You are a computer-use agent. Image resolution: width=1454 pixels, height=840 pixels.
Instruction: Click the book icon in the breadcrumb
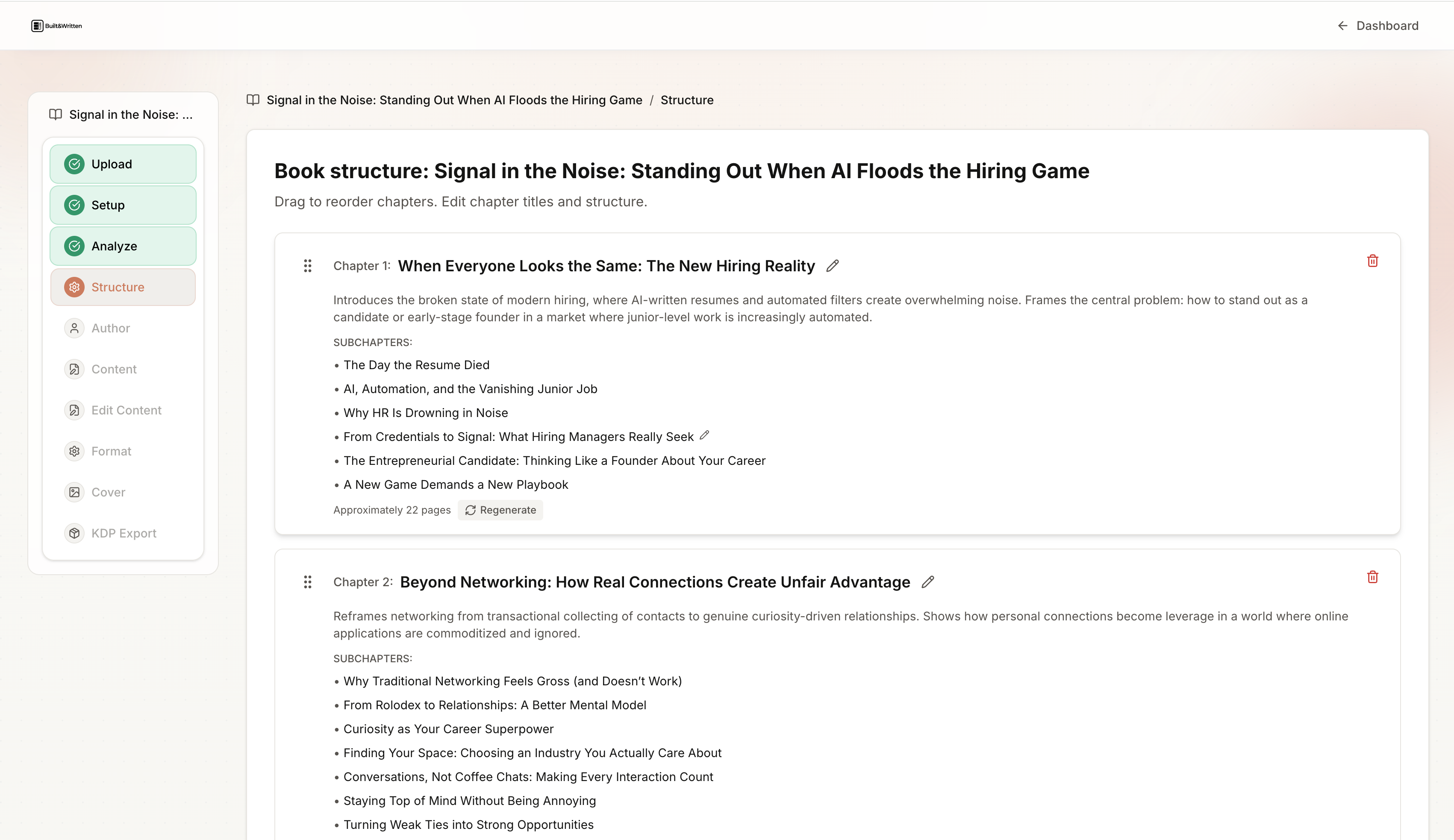click(253, 100)
